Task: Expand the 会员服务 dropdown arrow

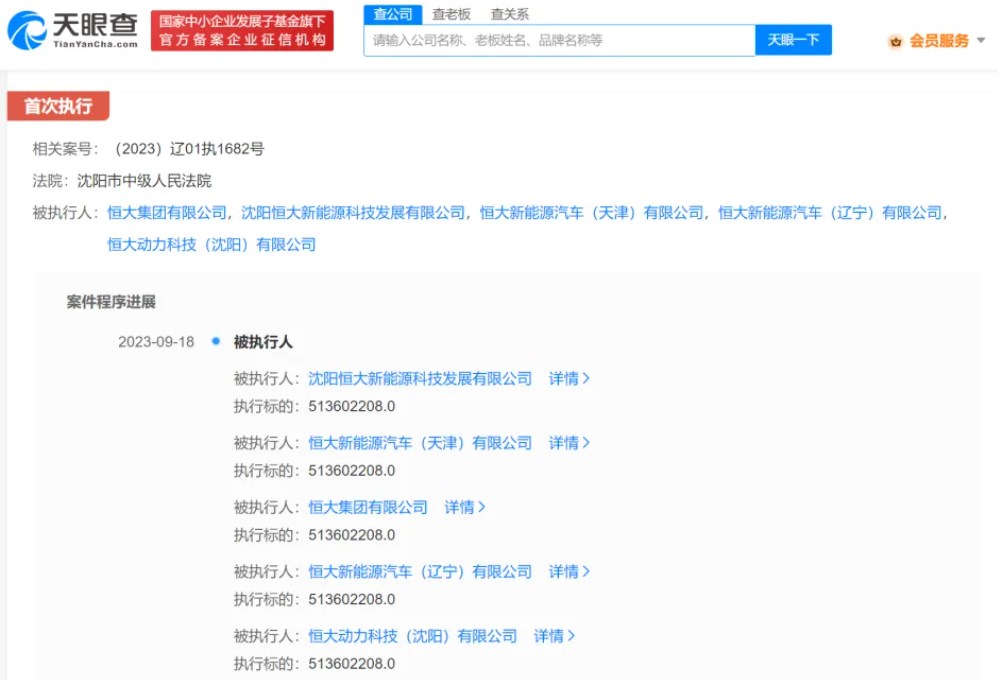Action: 981,40
